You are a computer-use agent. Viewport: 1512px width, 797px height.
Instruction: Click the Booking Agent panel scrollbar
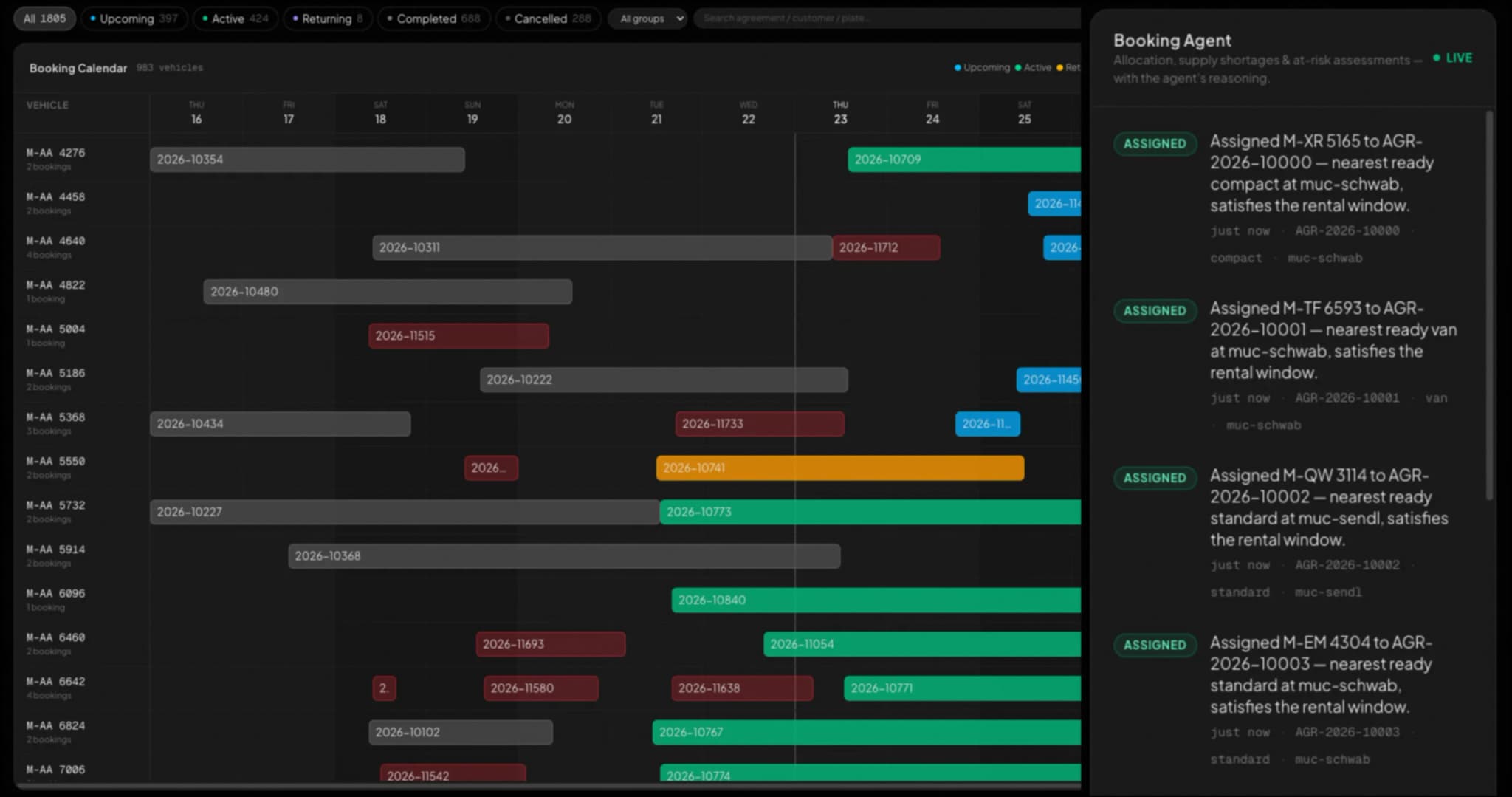tap(1489, 305)
